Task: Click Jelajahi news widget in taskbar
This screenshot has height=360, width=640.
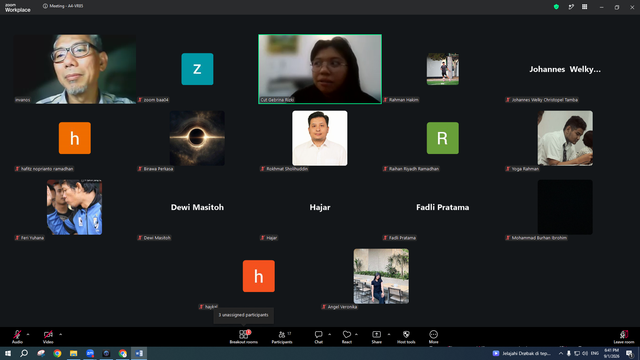Action: coord(522,353)
